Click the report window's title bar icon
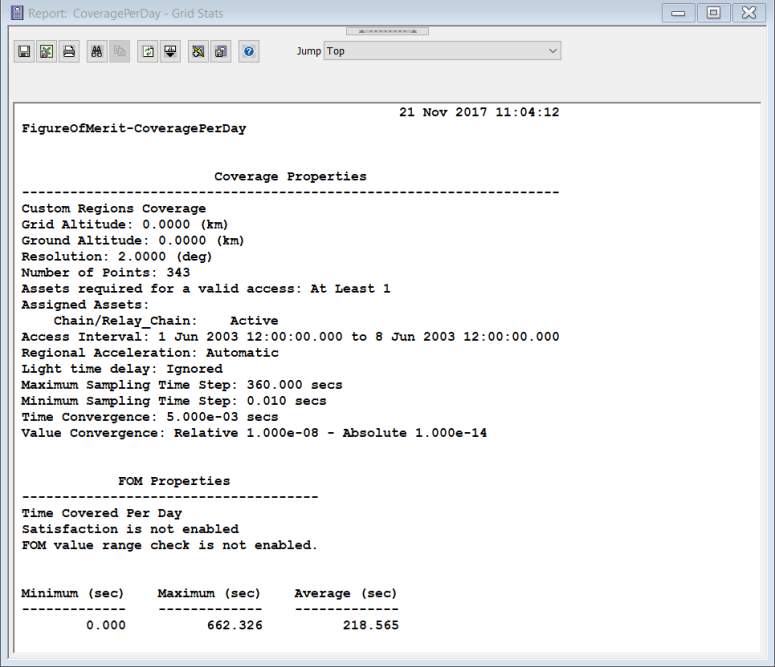The height and width of the screenshot is (667, 775). (x=15, y=13)
